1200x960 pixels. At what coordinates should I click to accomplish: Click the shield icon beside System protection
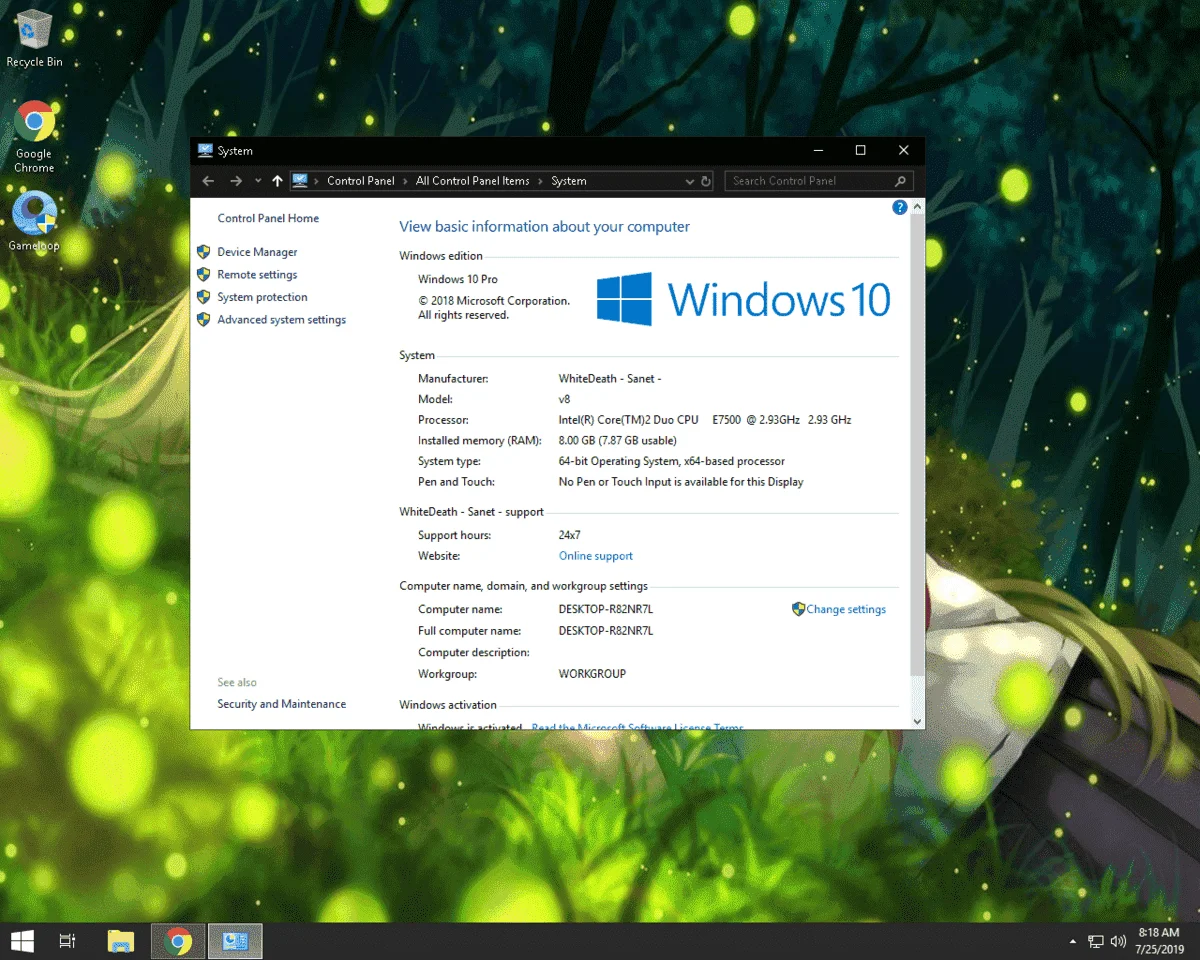203,297
